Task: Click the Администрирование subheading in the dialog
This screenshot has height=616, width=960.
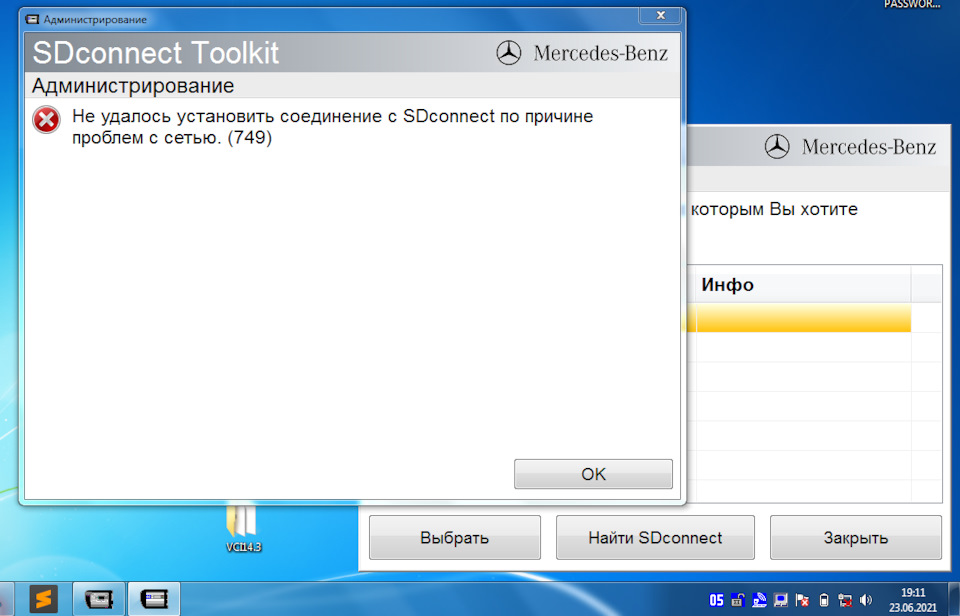Action: (133, 86)
